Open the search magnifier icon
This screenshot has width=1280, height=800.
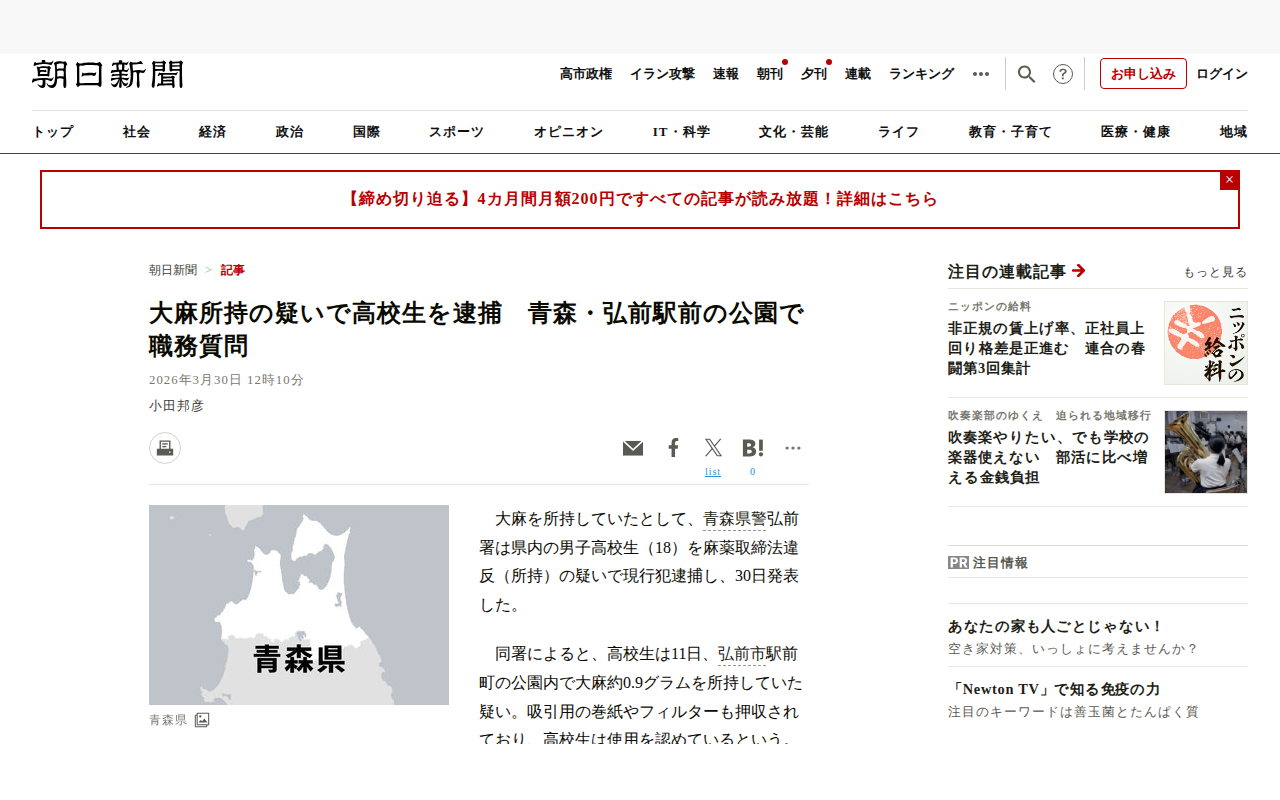click(x=1026, y=74)
